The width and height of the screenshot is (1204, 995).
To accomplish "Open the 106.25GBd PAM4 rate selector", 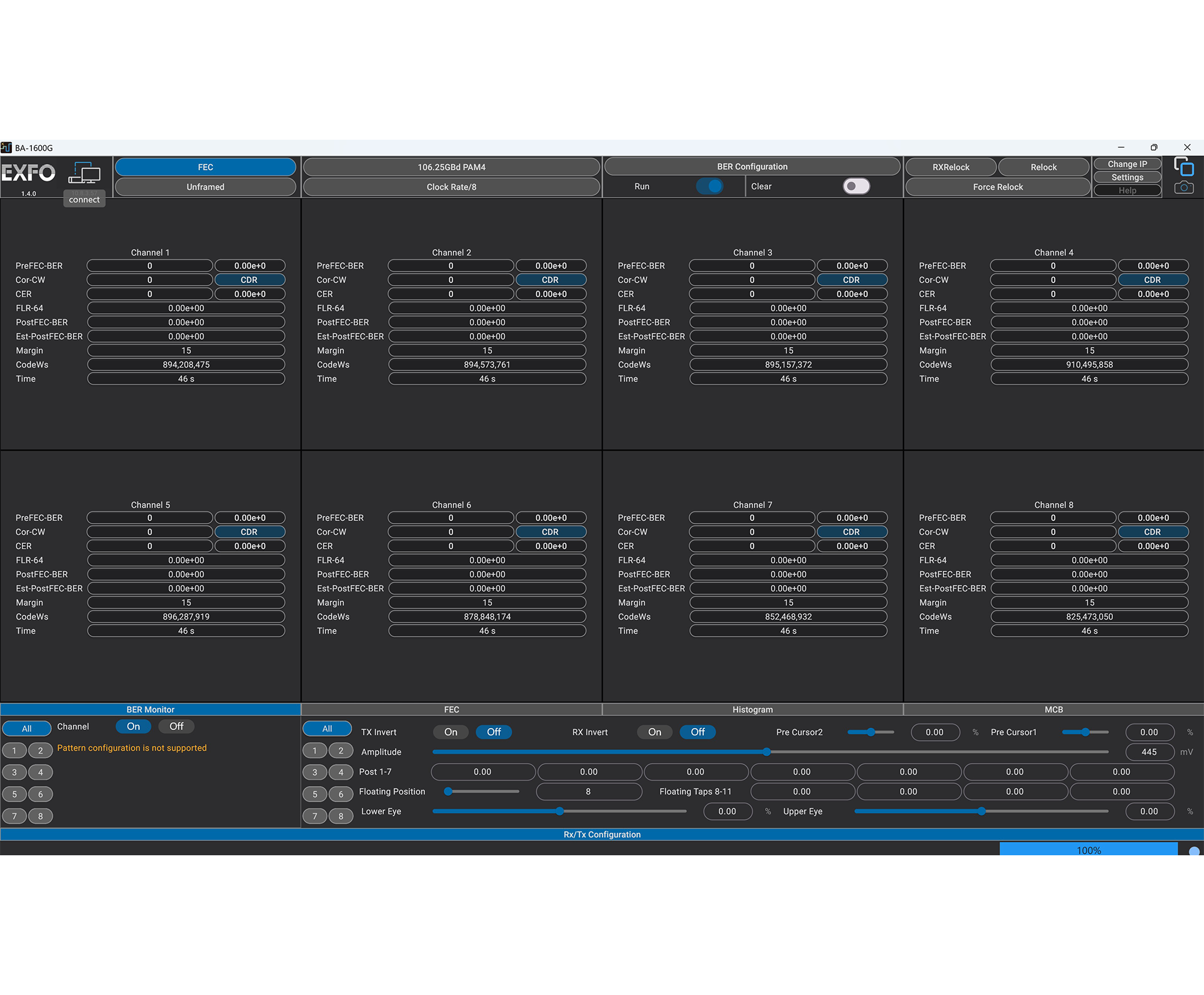I will (451, 167).
